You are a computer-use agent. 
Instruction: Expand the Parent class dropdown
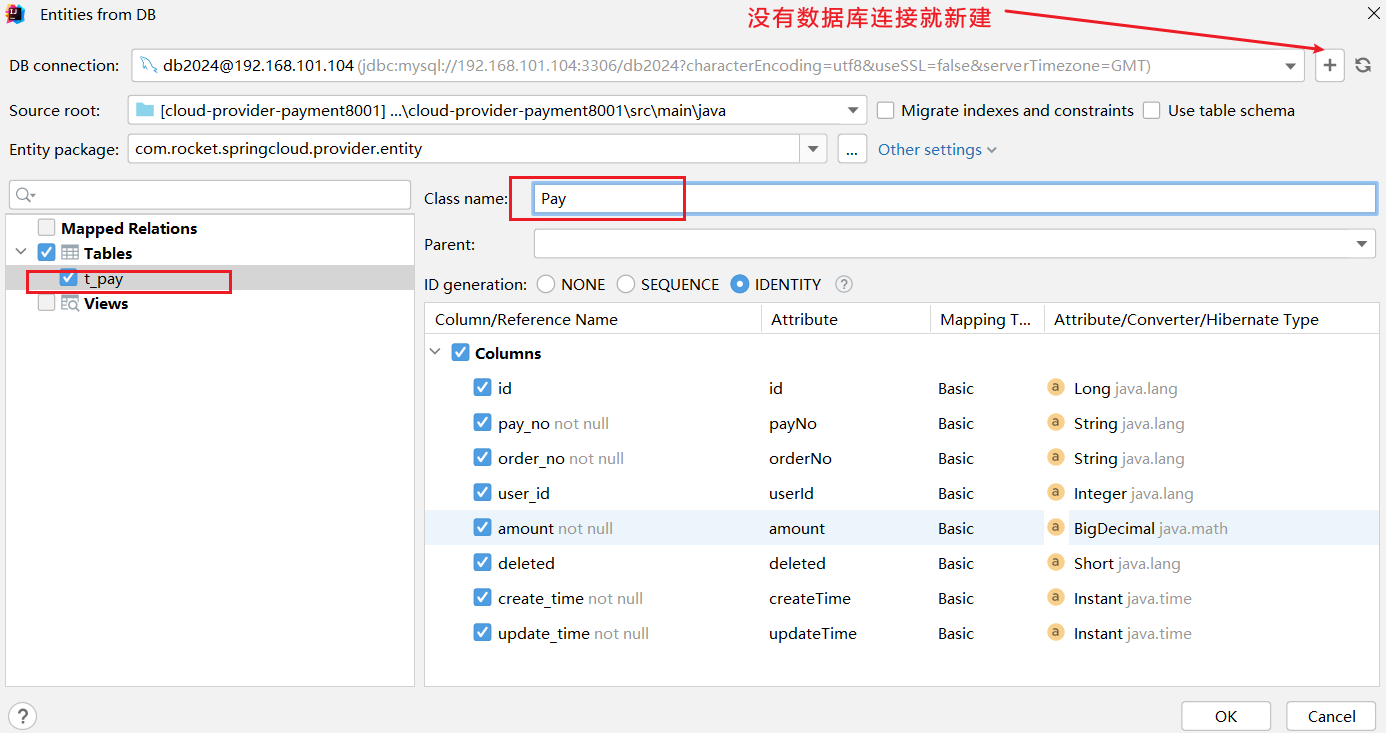1362,244
